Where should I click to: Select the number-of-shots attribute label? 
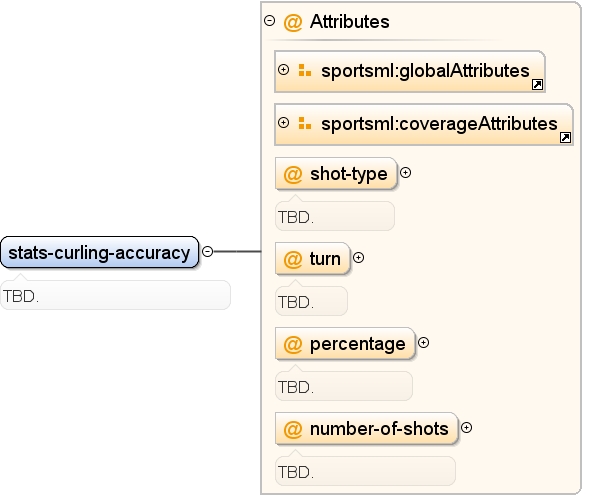pos(379,429)
